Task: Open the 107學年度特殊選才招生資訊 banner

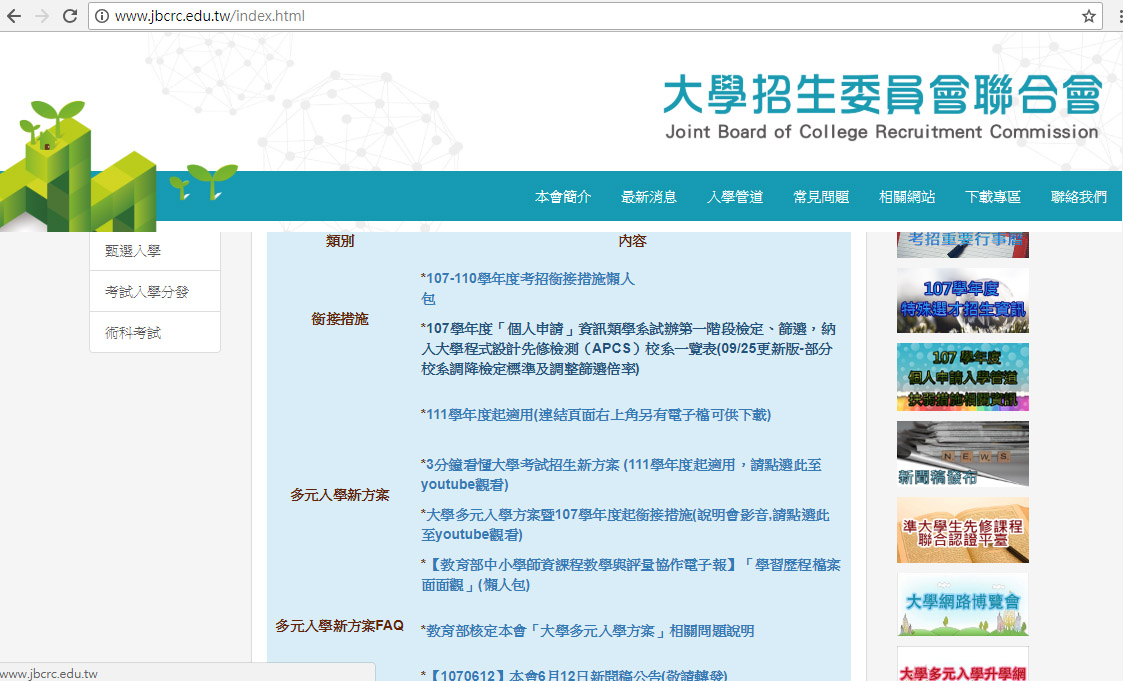Action: [962, 301]
